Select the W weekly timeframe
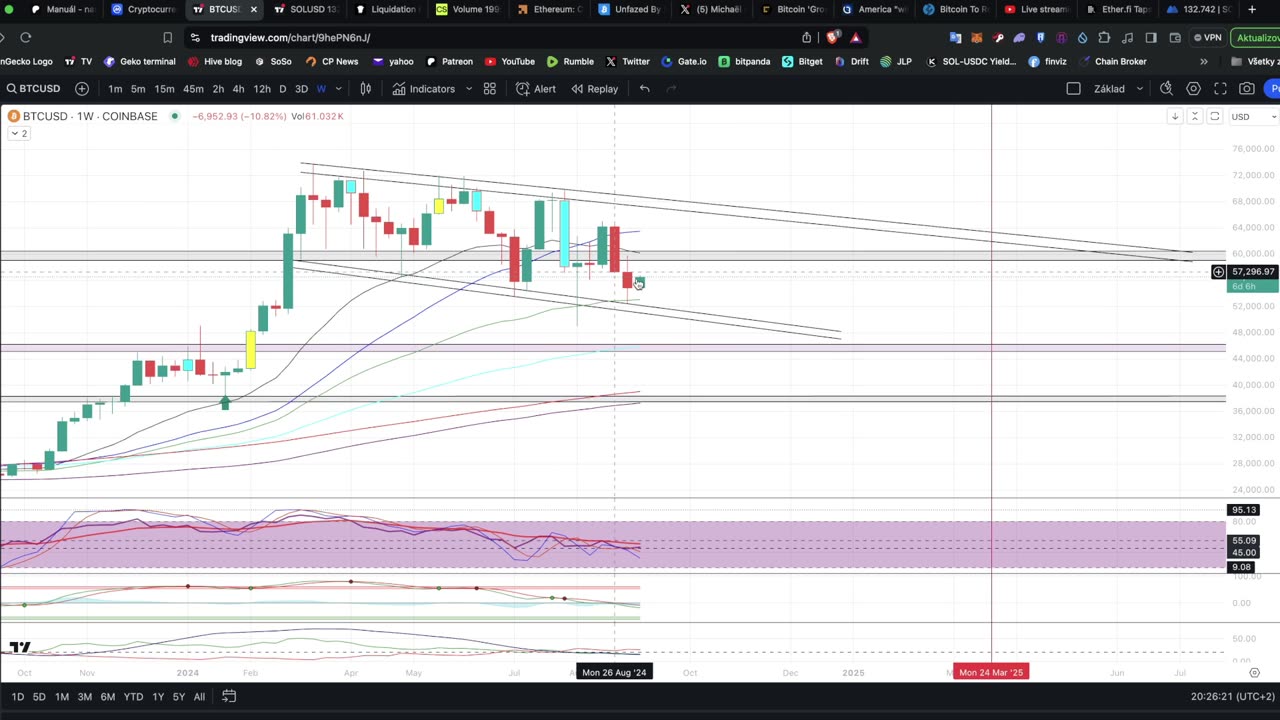This screenshot has width=1280, height=720. 321,89
